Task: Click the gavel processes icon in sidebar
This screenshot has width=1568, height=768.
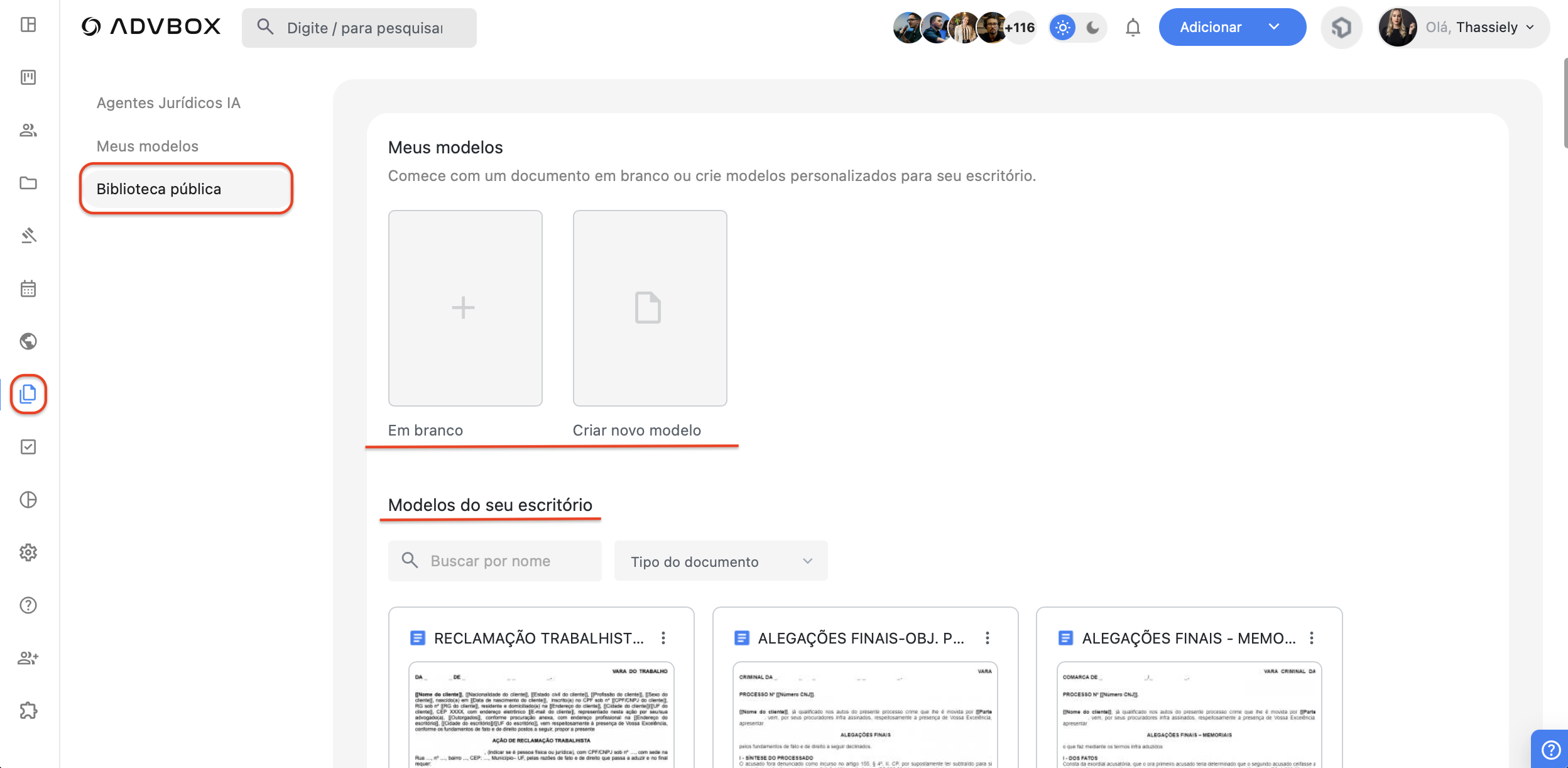Action: pos(28,236)
